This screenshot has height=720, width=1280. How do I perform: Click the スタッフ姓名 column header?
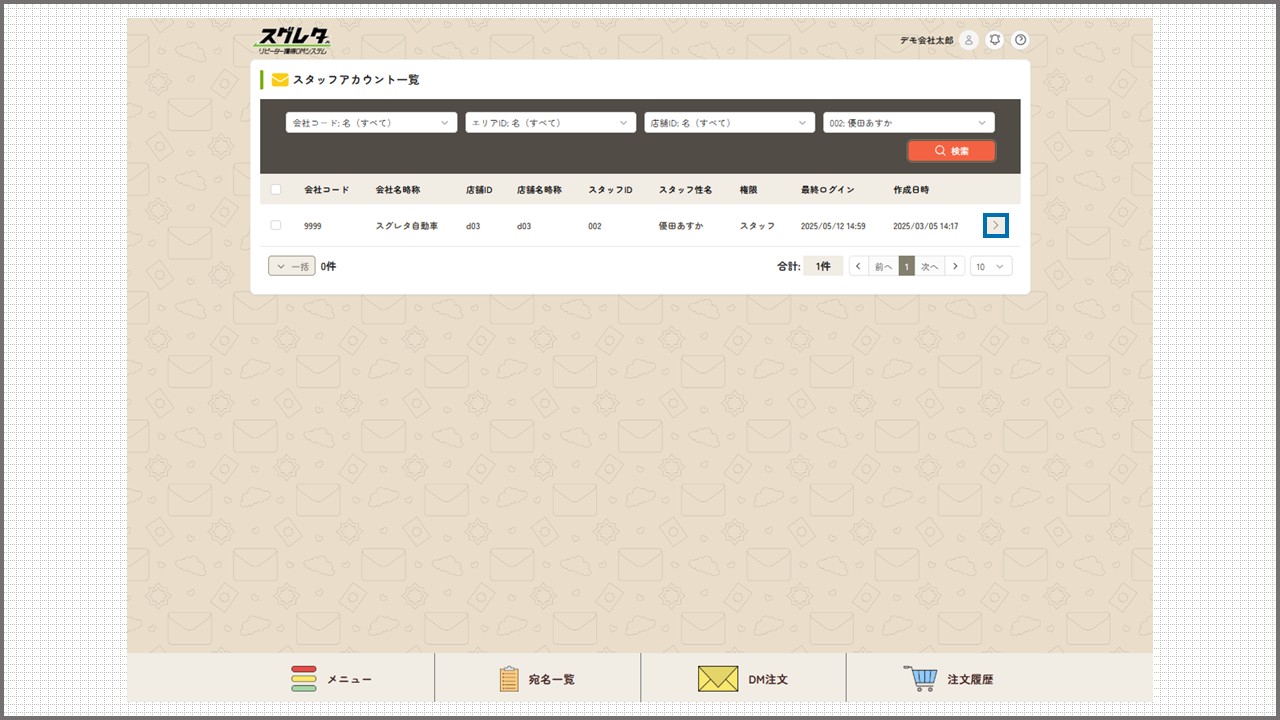[x=685, y=190]
